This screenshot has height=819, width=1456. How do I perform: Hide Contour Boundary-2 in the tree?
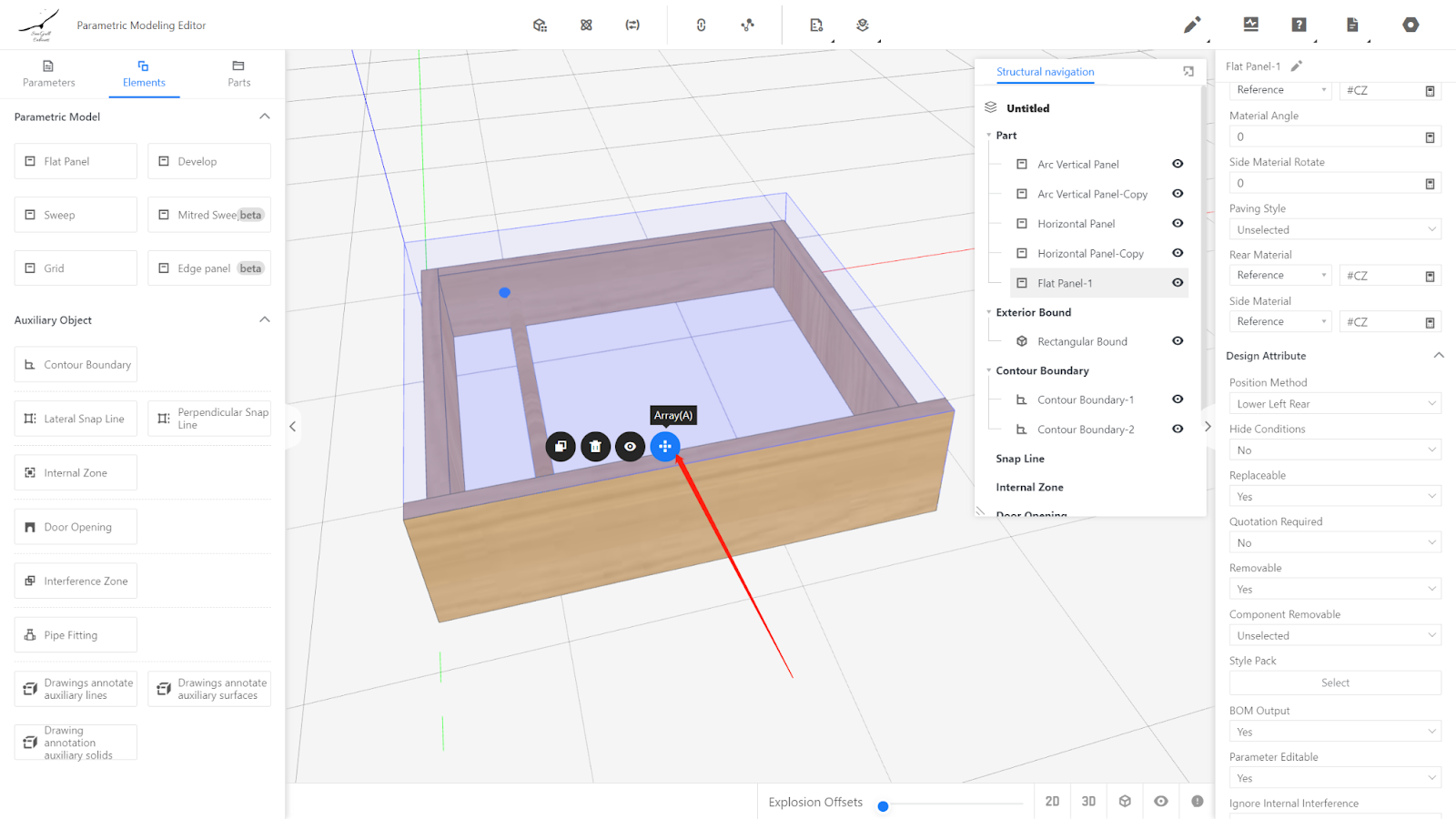click(1178, 430)
